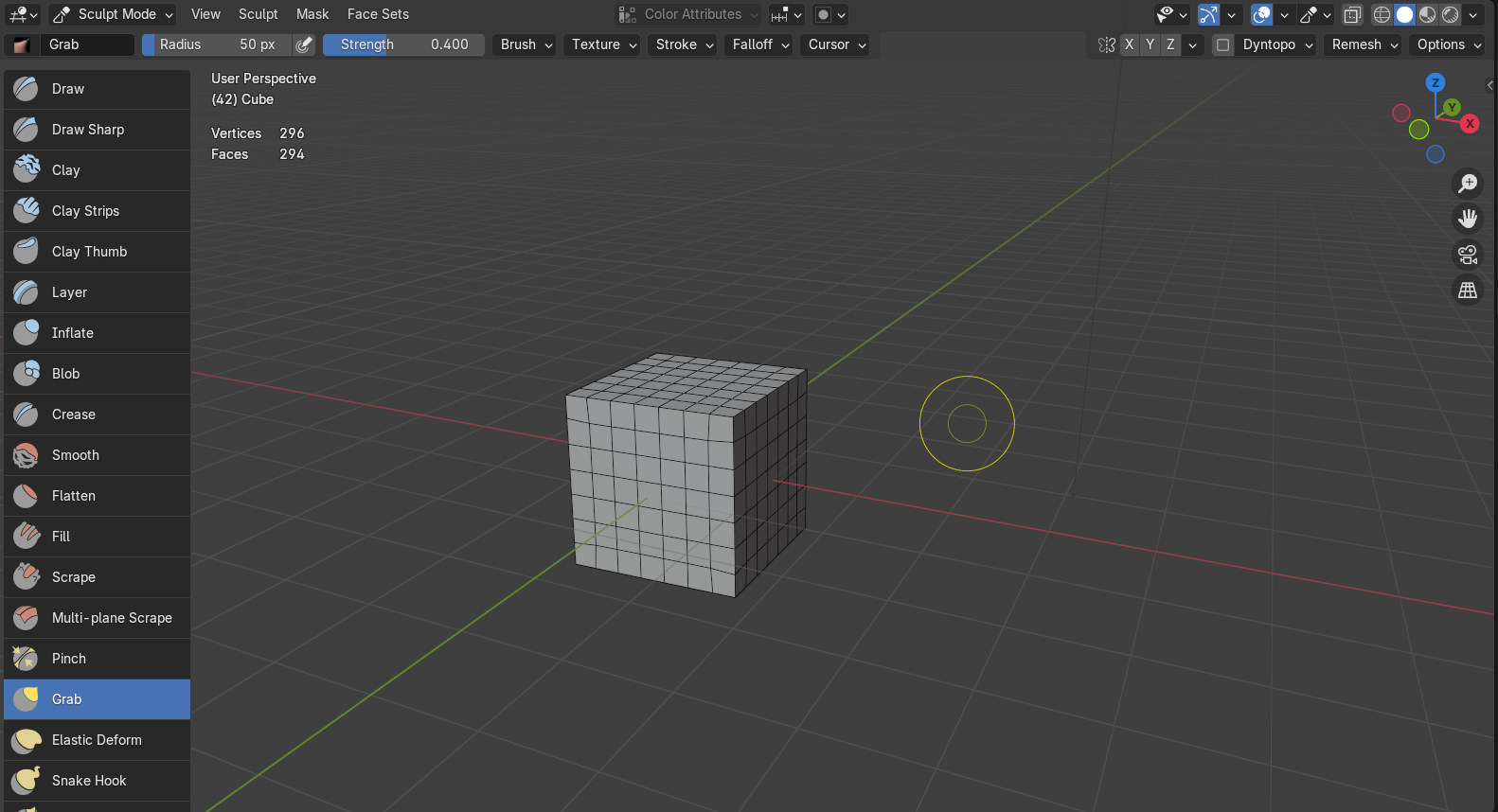Pick the Fill brush
Screen dimensions: 1498x812
[97, 537]
